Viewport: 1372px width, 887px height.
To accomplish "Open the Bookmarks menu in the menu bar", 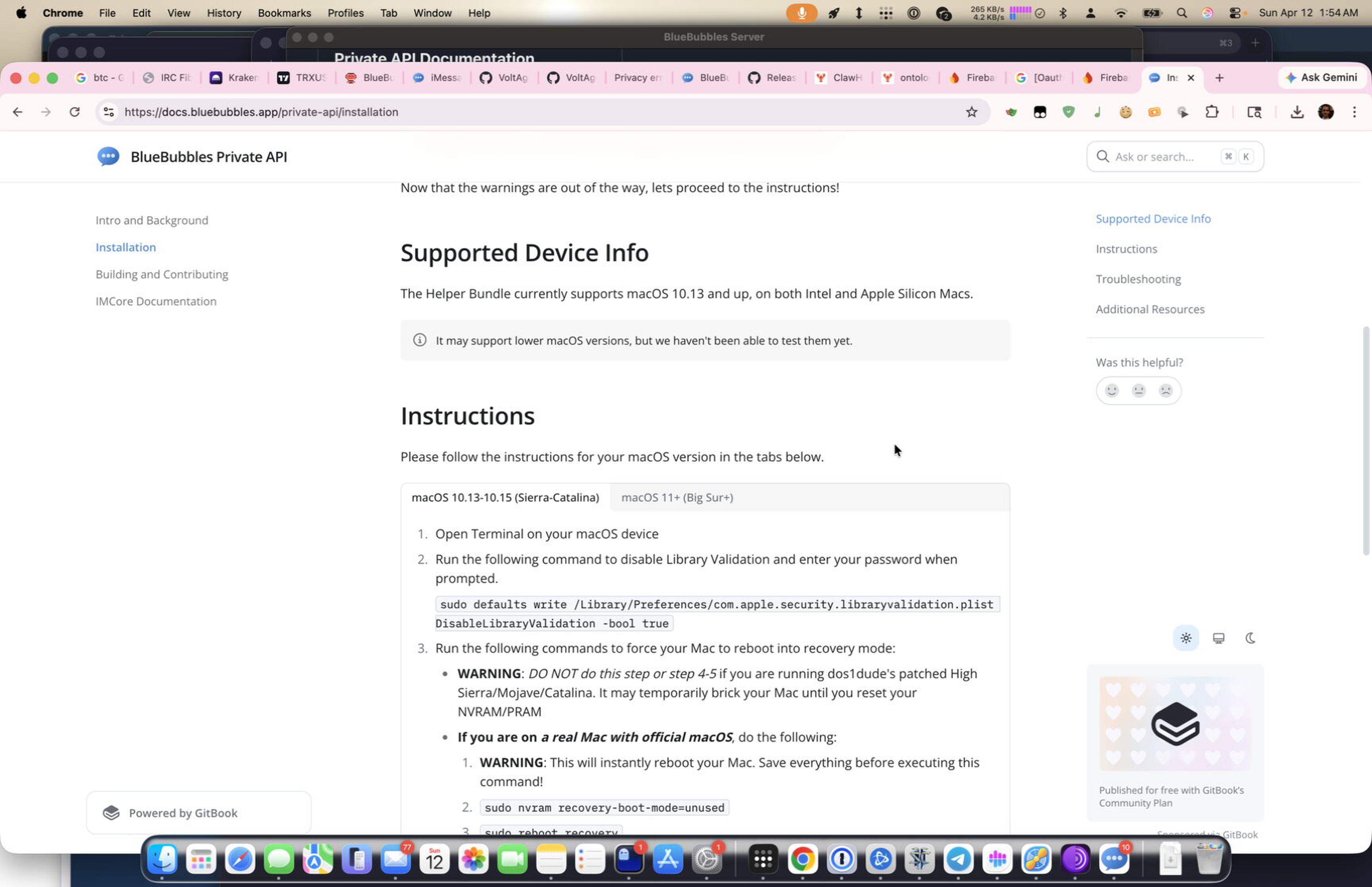I will [x=284, y=13].
